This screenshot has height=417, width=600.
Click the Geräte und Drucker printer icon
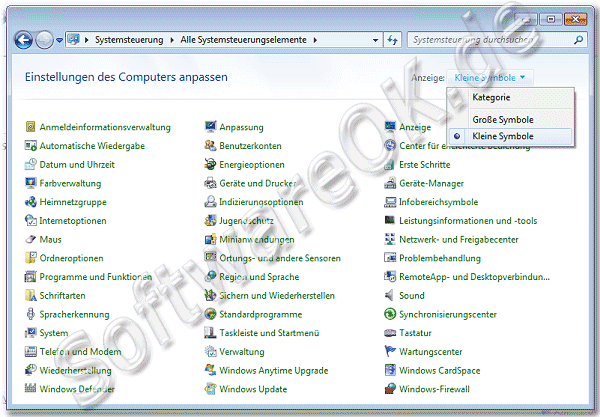tap(210, 183)
